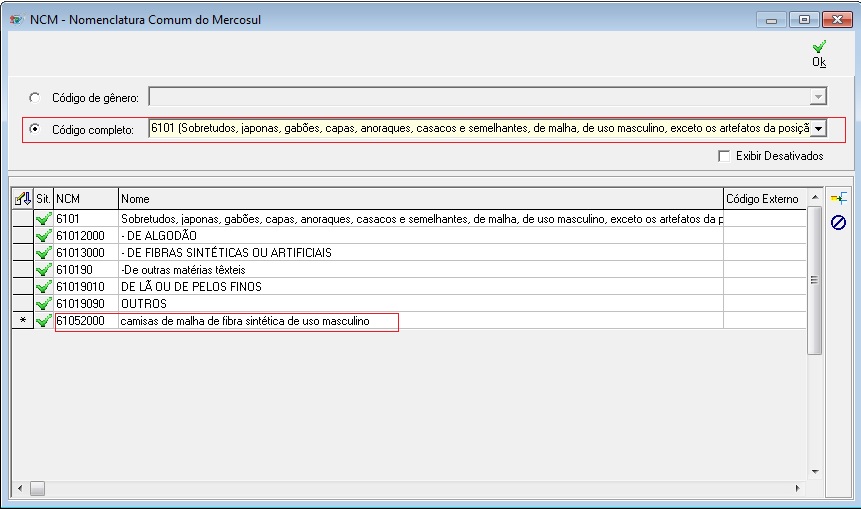This screenshot has height=509, width=861.
Task: Open the Código de gênero dropdown arrow
Action: point(818,97)
